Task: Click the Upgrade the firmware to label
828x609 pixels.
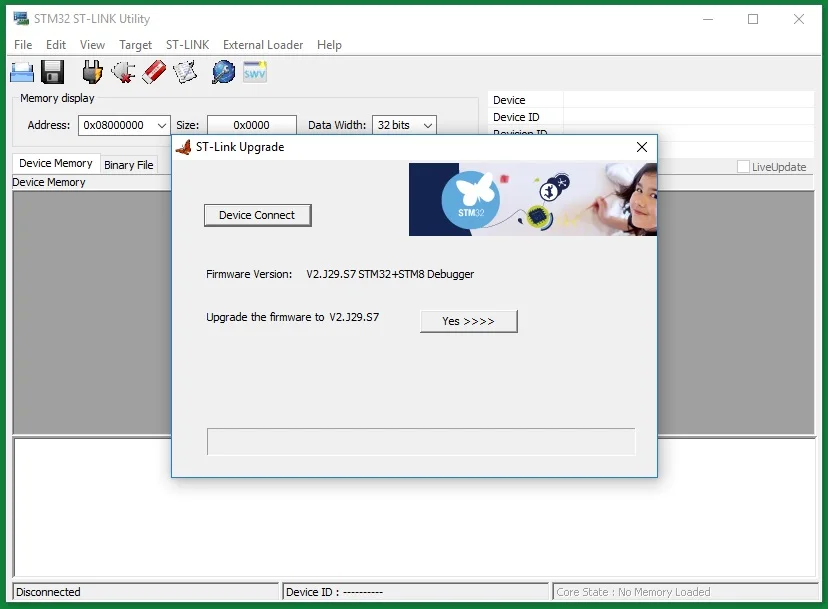Action: pos(265,317)
